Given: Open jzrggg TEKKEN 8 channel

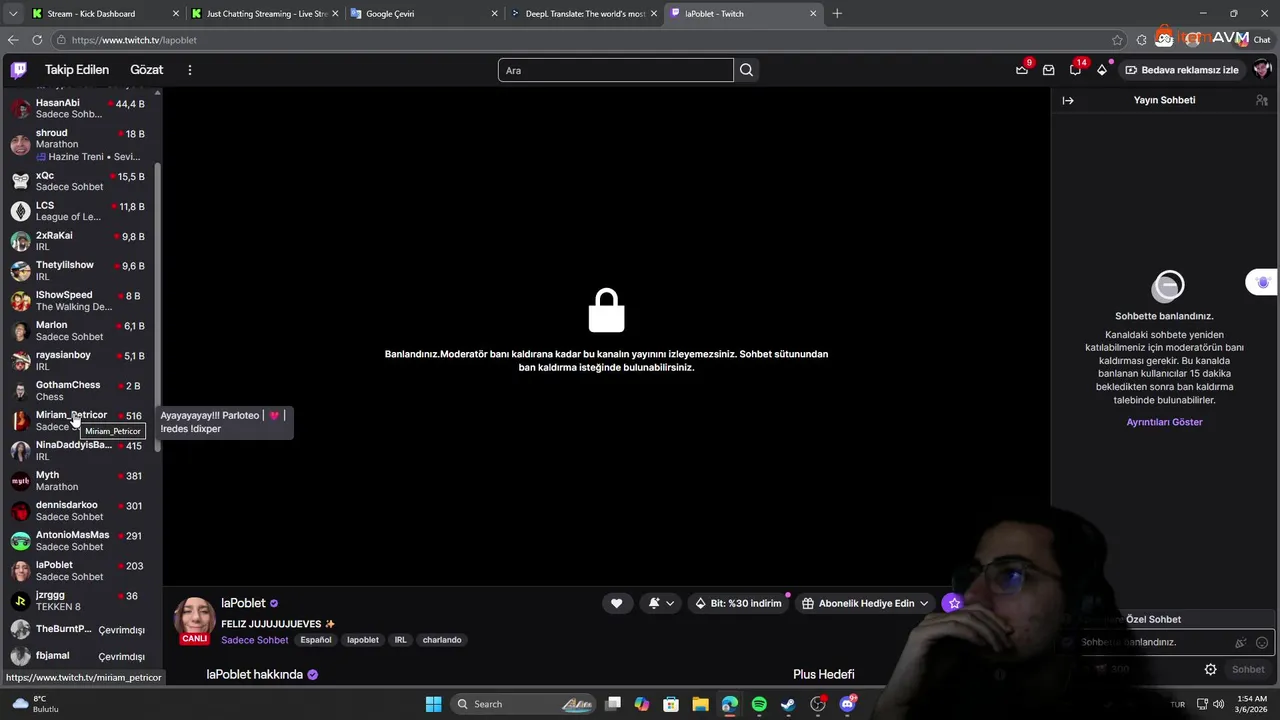Looking at the screenshot, I should [x=80, y=601].
